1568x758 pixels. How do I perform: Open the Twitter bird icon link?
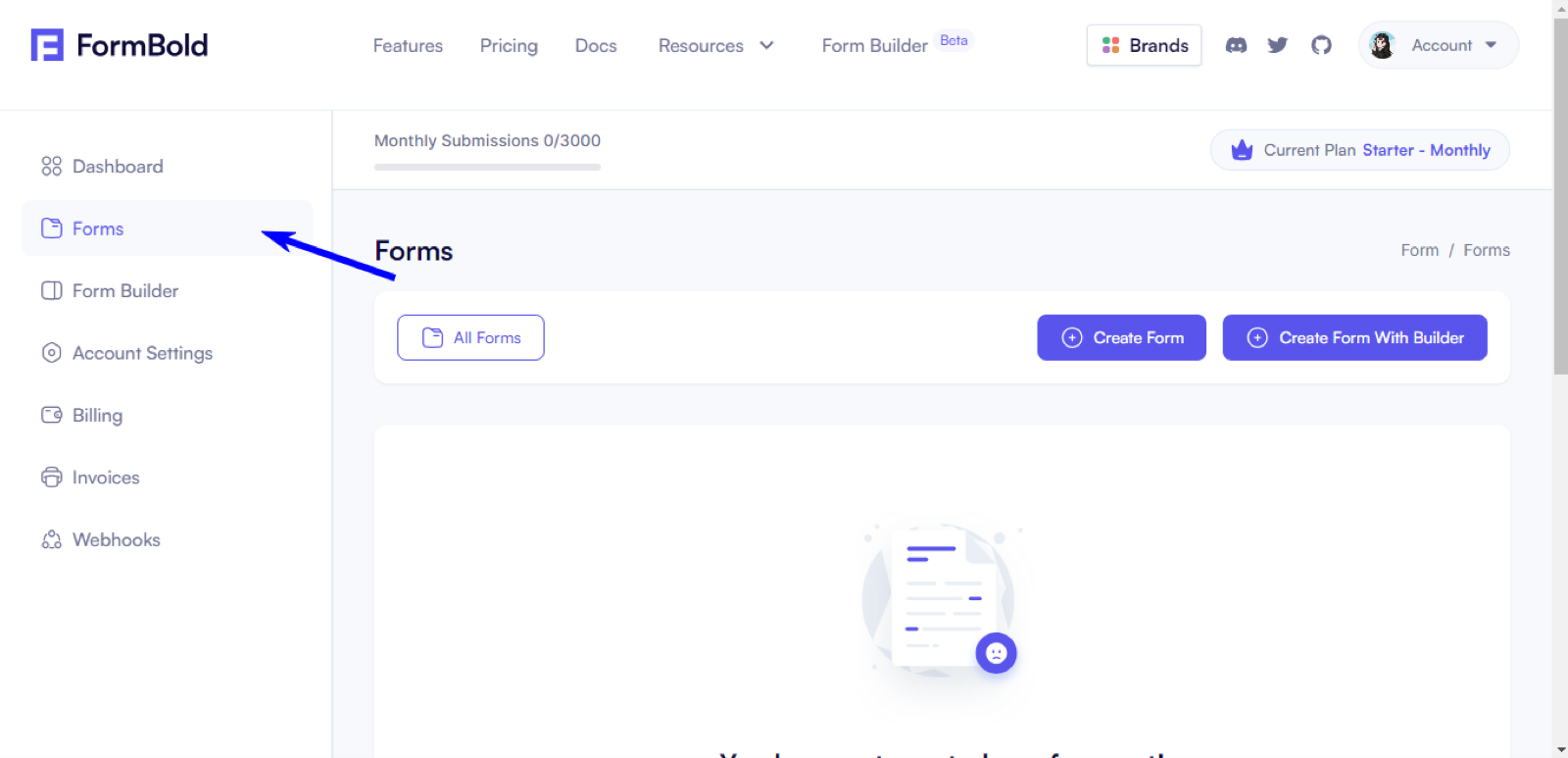click(x=1278, y=45)
